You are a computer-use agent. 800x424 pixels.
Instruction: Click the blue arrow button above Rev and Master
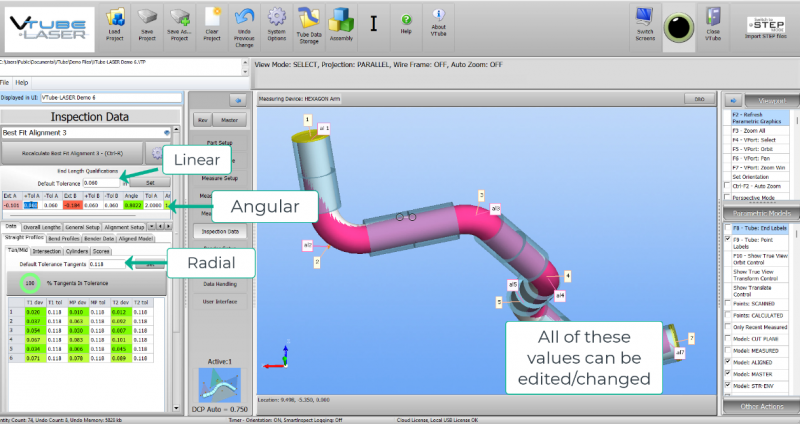tap(238, 100)
